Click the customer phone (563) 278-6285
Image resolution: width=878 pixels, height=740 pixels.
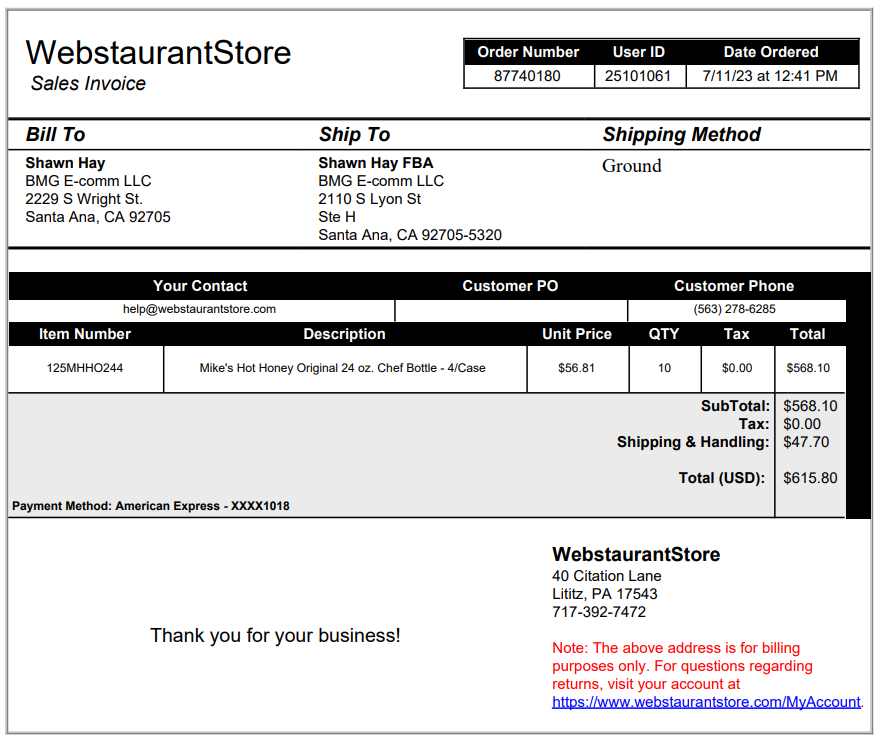(x=734, y=309)
